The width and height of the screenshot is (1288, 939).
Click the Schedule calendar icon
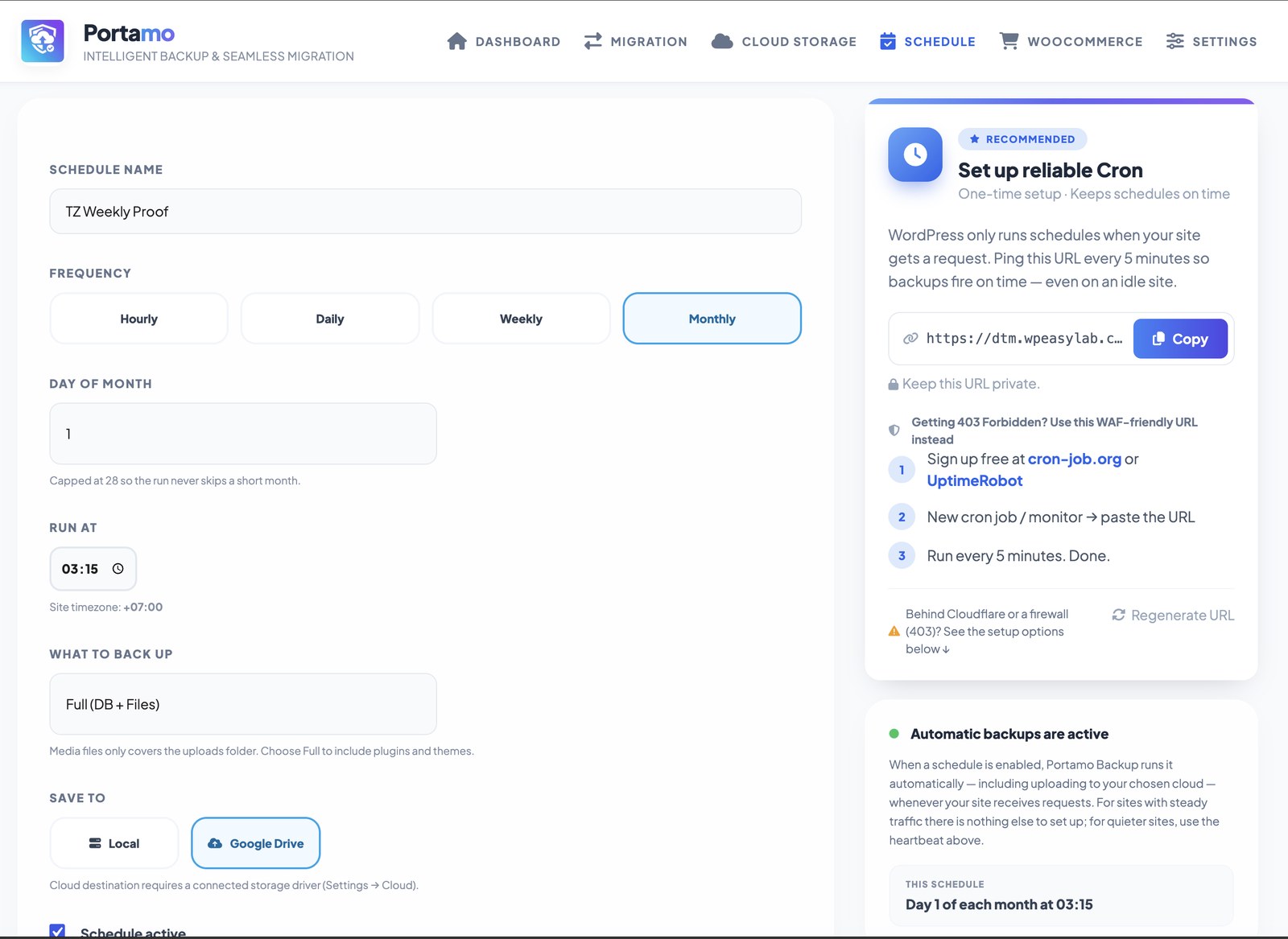pos(888,41)
